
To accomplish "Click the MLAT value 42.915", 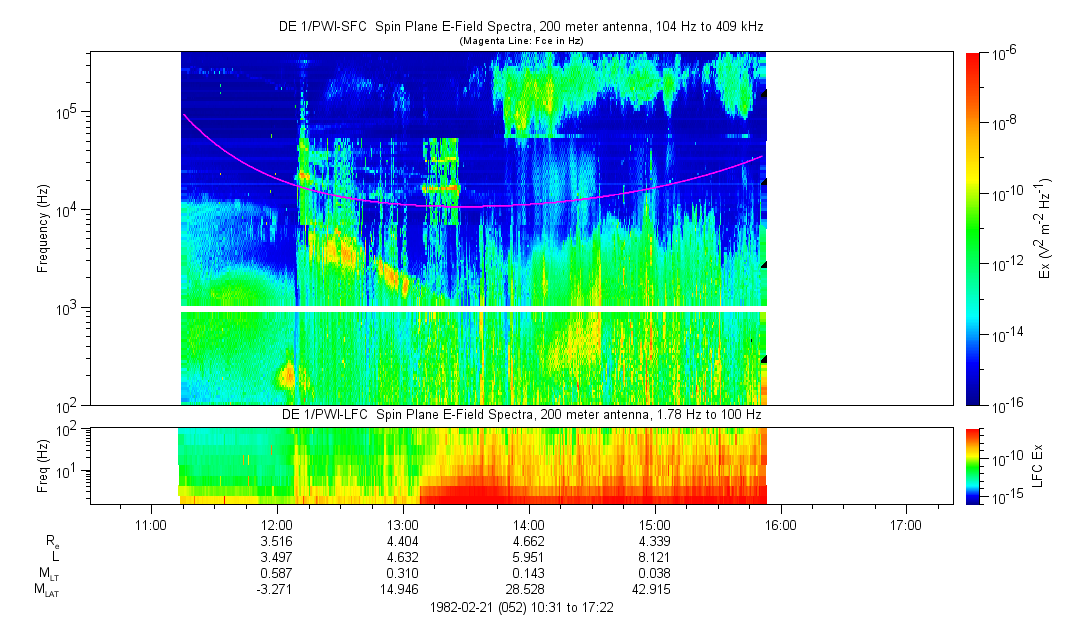I will pyautogui.click(x=651, y=589).
